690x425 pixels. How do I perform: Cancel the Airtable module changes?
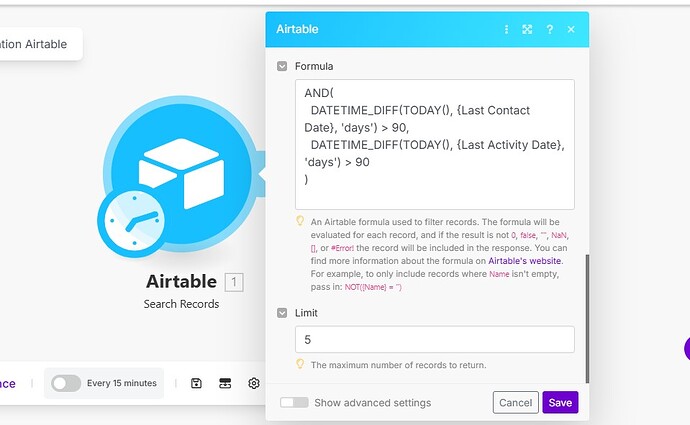[515, 403]
